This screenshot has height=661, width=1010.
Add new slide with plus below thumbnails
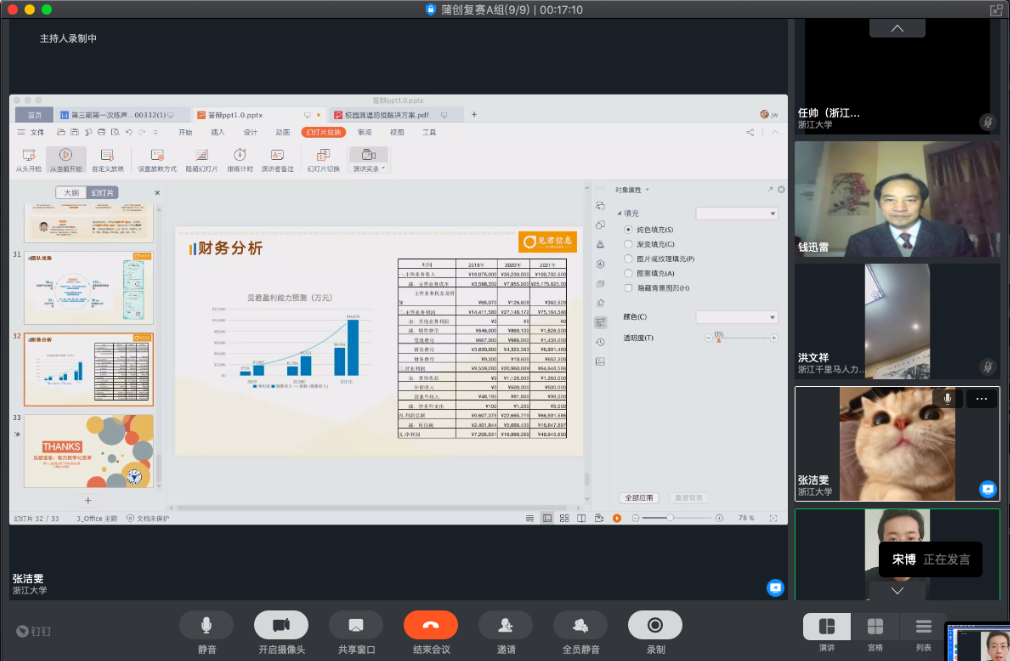88,501
